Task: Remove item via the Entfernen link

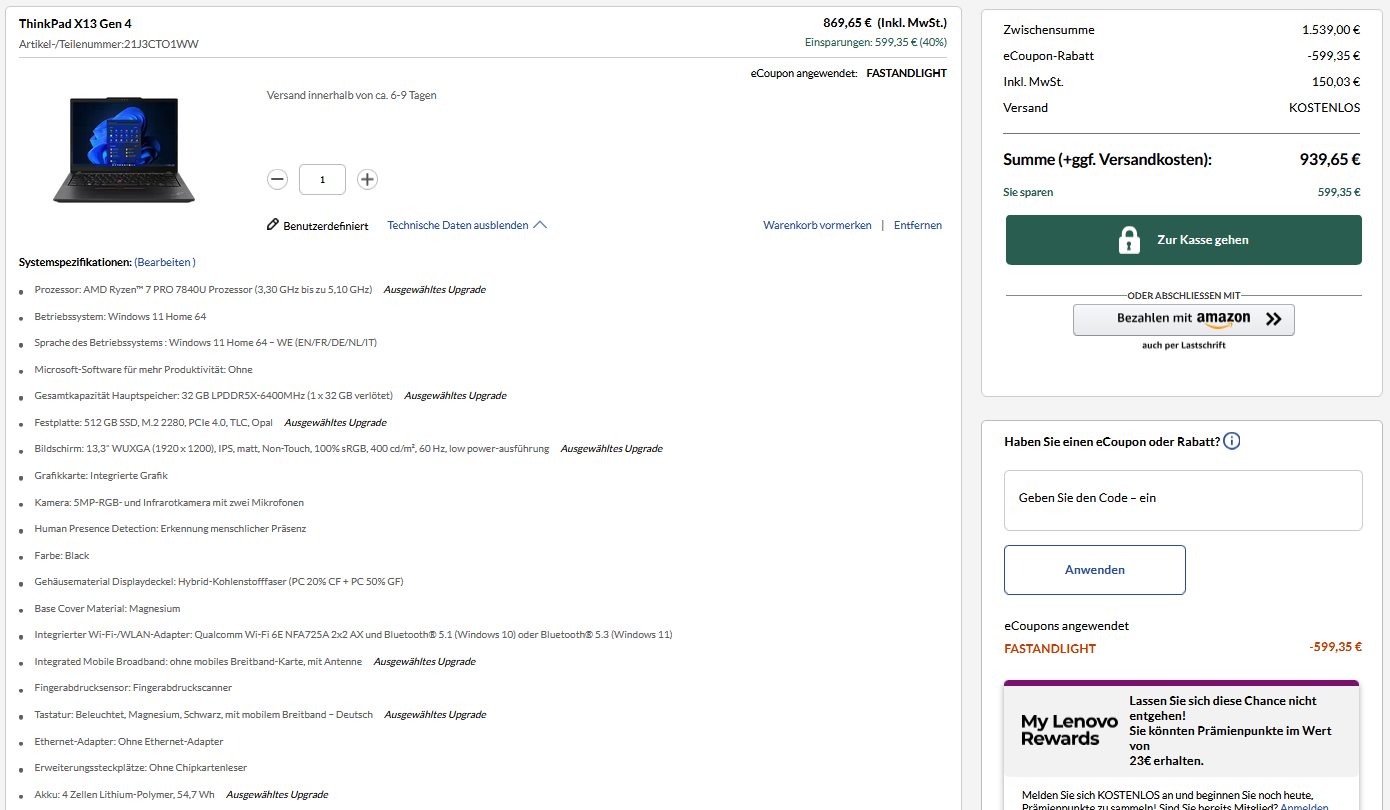Action: tap(917, 225)
